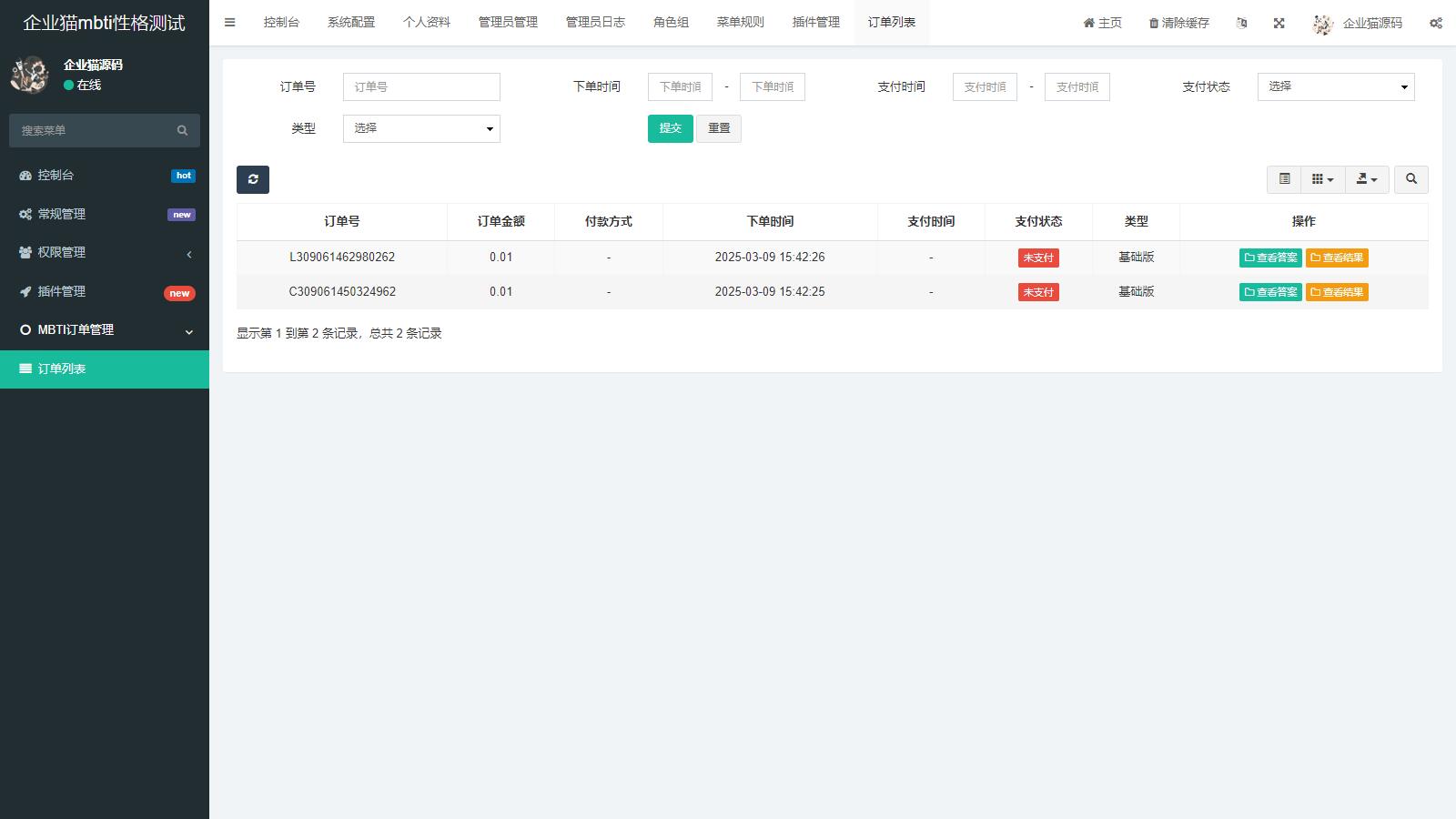Image resolution: width=1456 pixels, height=819 pixels.
Task: Open the 支付状态 select dropdown
Action: tap(1335, 86)
